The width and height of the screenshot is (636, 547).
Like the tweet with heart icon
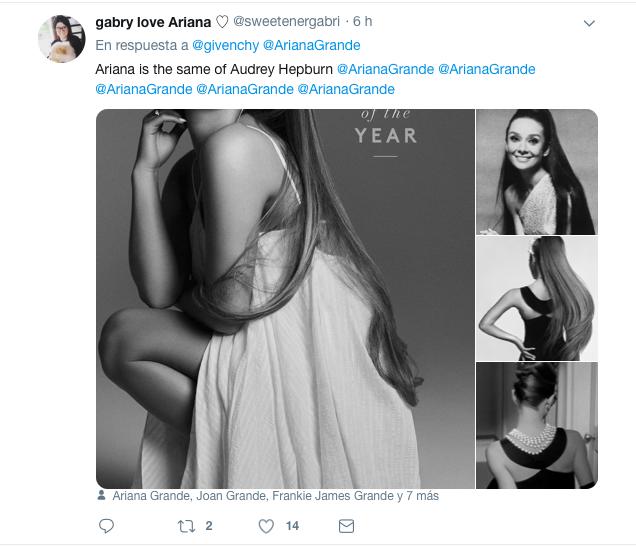(266, 525)
